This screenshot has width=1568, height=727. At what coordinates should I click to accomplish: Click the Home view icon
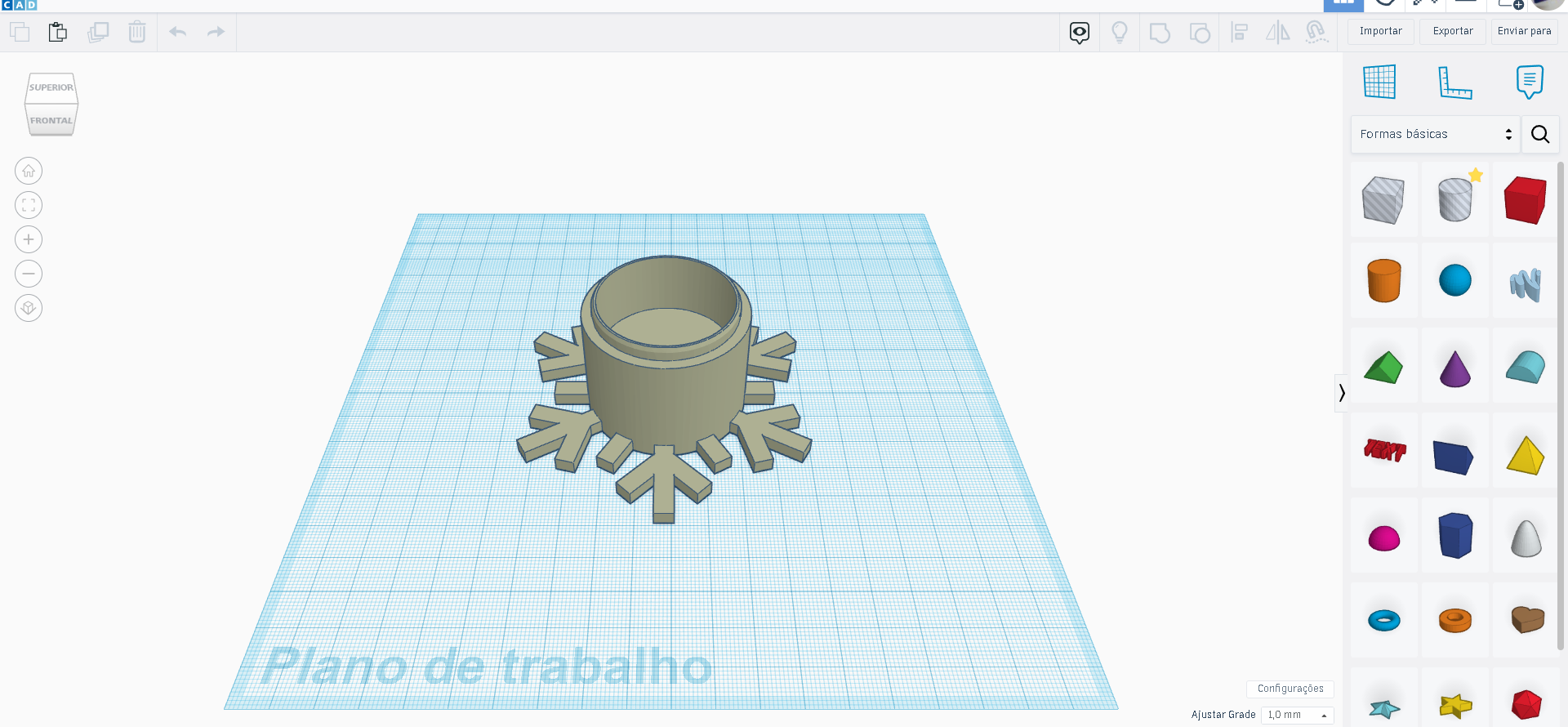29,171
